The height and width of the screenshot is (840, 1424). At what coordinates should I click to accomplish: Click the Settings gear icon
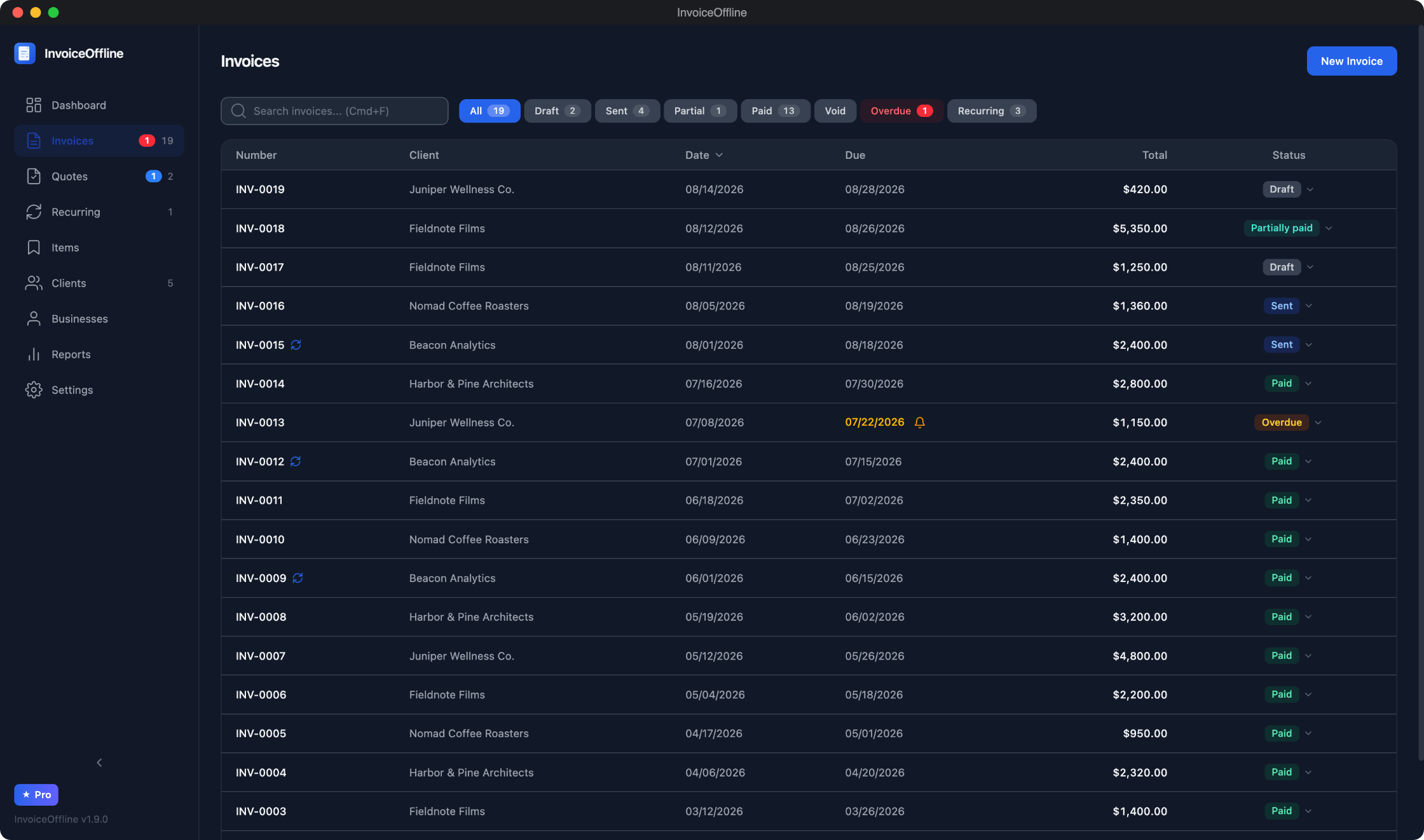(34, 390)
